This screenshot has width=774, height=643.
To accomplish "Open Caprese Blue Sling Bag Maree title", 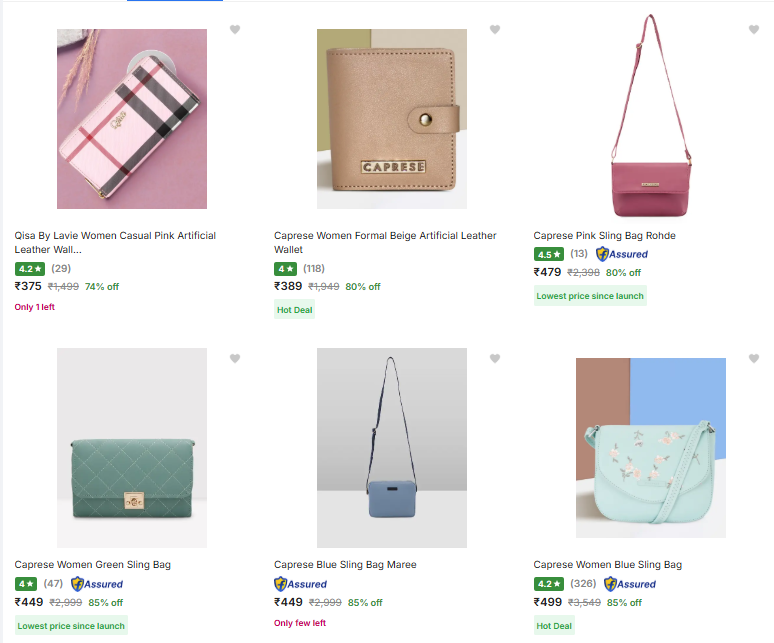I will click(345, 565).
